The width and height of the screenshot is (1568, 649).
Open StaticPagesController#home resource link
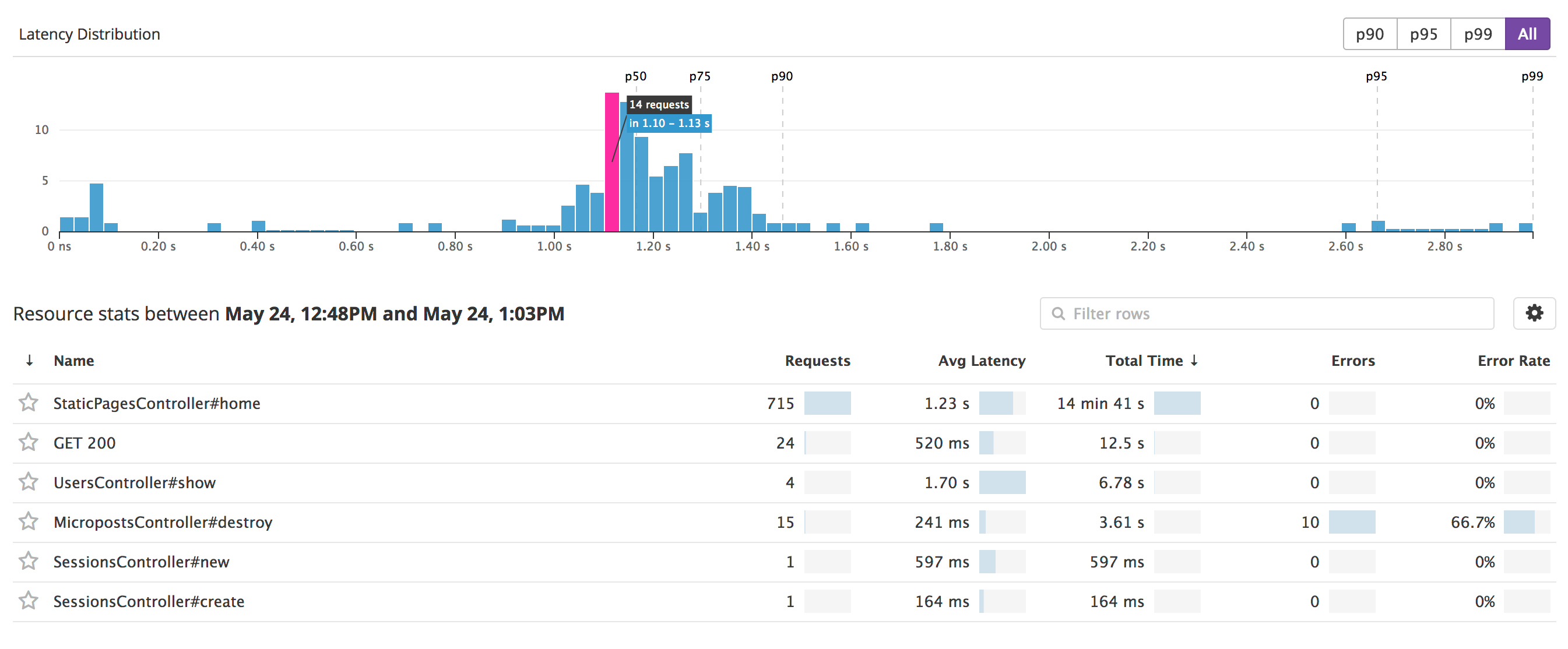(x=156, y=403)
